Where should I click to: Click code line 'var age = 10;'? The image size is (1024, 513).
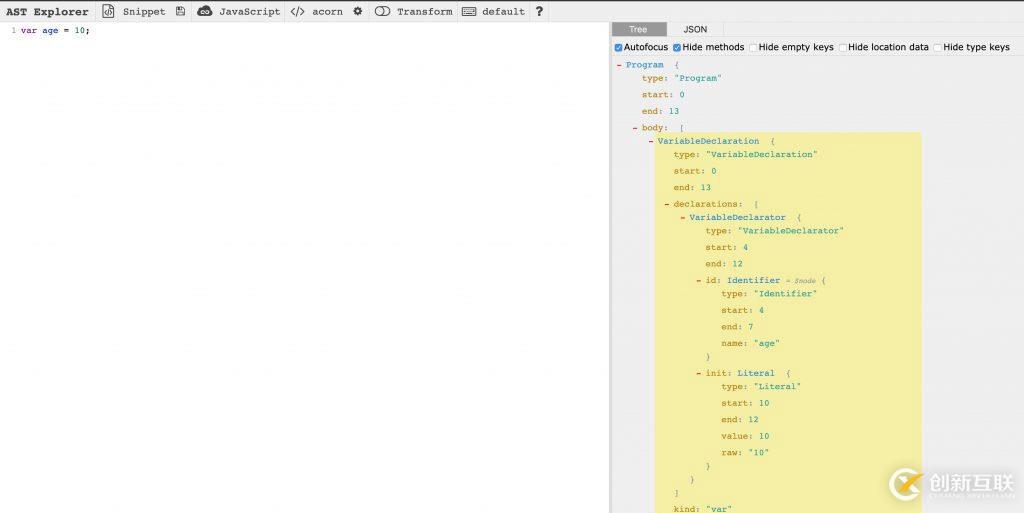[55, 31]
